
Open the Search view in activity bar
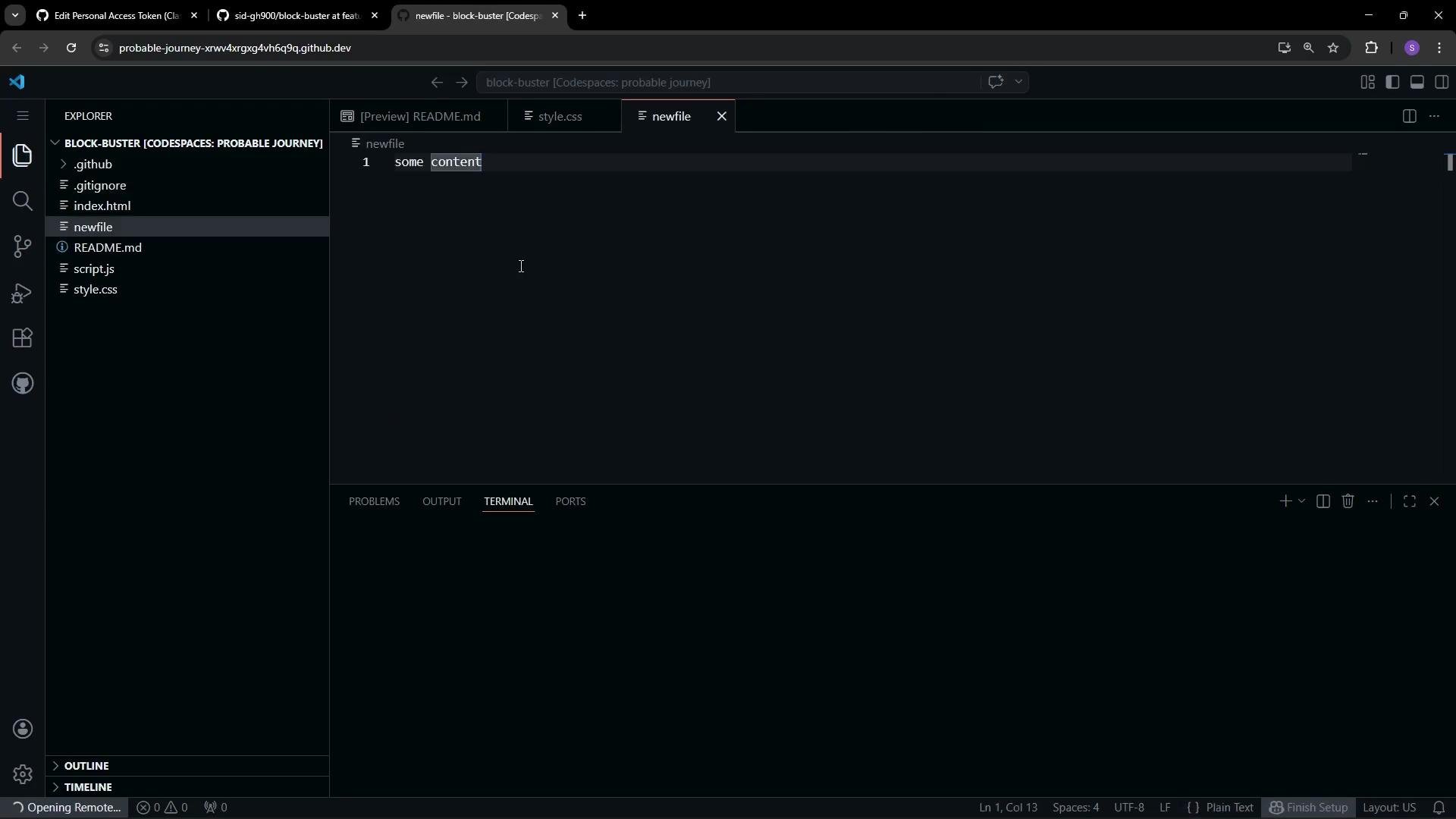click(23, 201)
